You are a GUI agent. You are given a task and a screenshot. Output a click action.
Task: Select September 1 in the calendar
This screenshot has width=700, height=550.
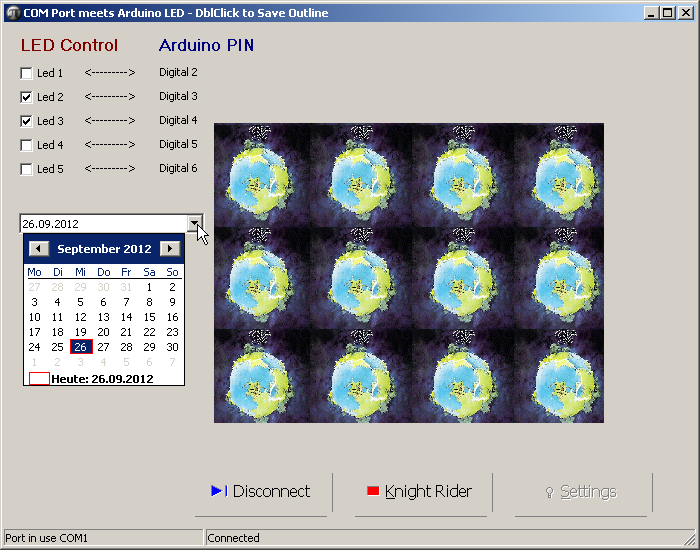click(x=150, y=287)
